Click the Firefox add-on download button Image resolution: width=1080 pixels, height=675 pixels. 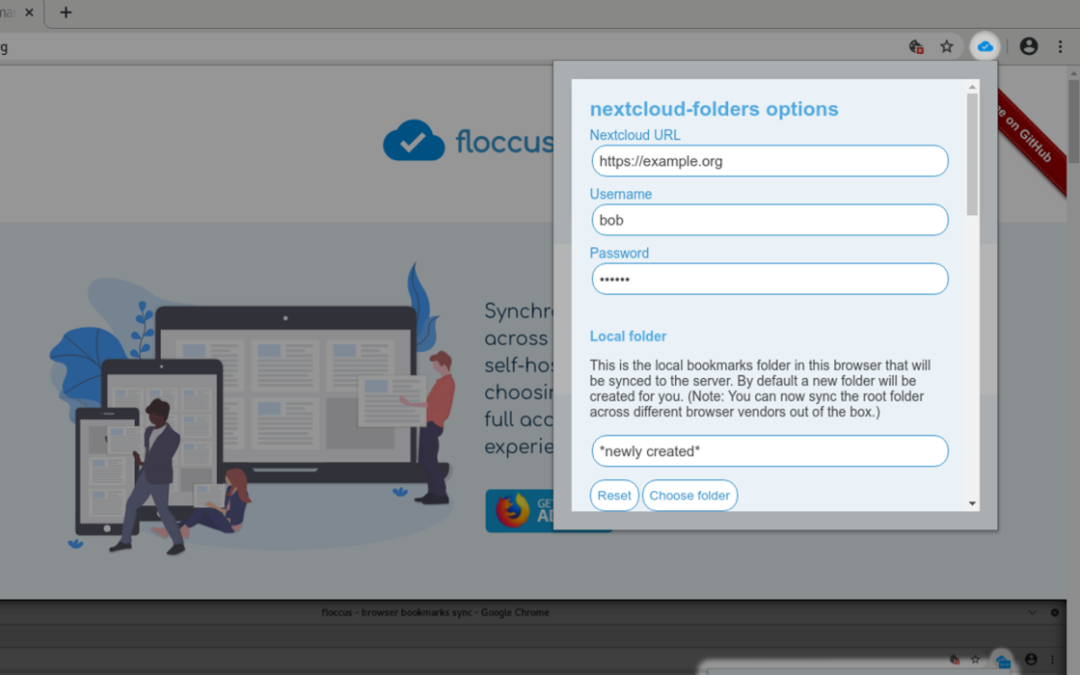(x=519, y=510)
